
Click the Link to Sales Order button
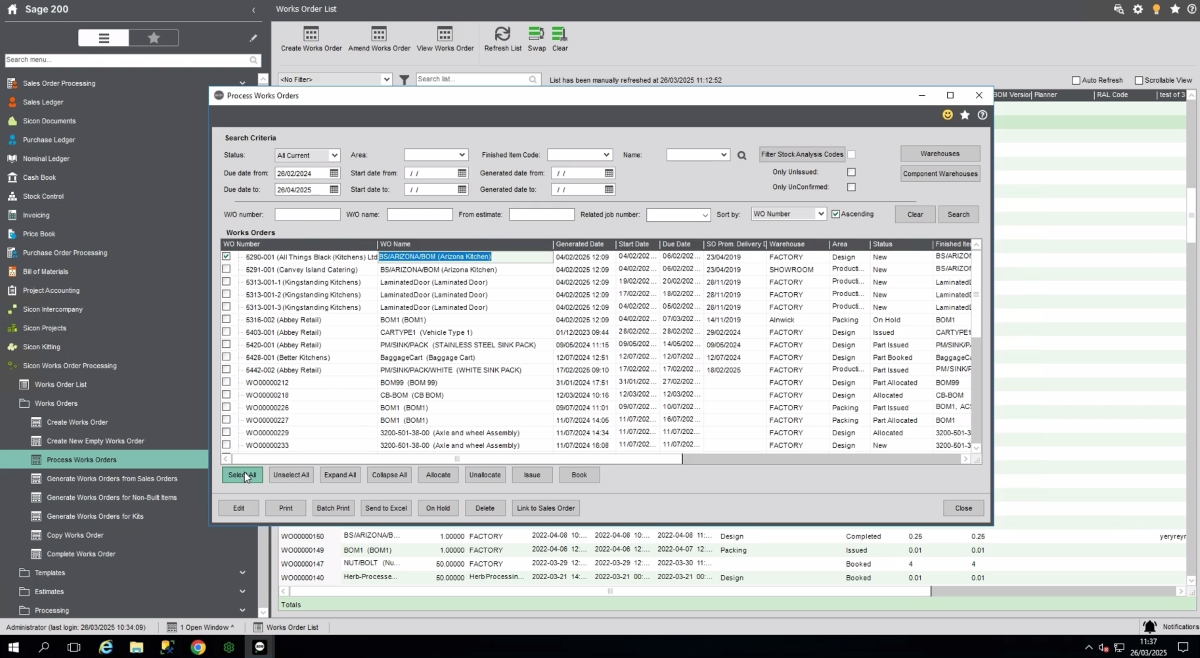click(x=546, y=508)
